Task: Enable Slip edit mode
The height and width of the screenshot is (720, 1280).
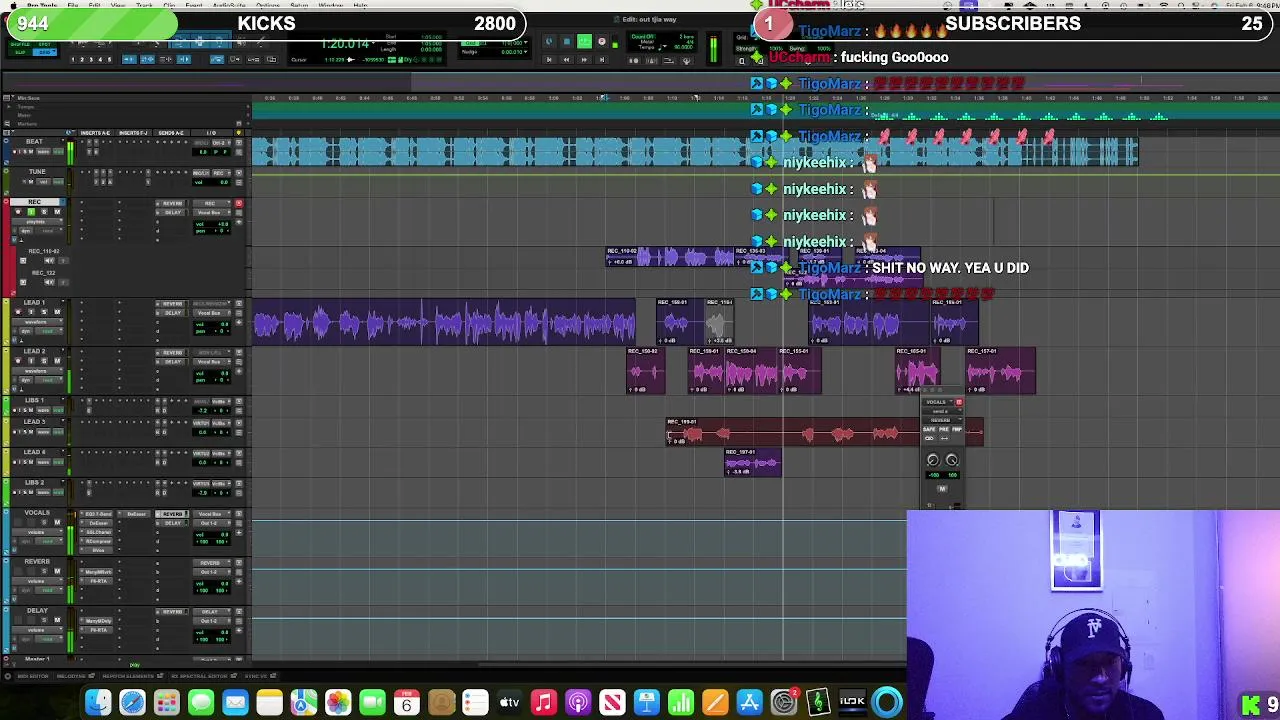Action: (x=19, y=52)
